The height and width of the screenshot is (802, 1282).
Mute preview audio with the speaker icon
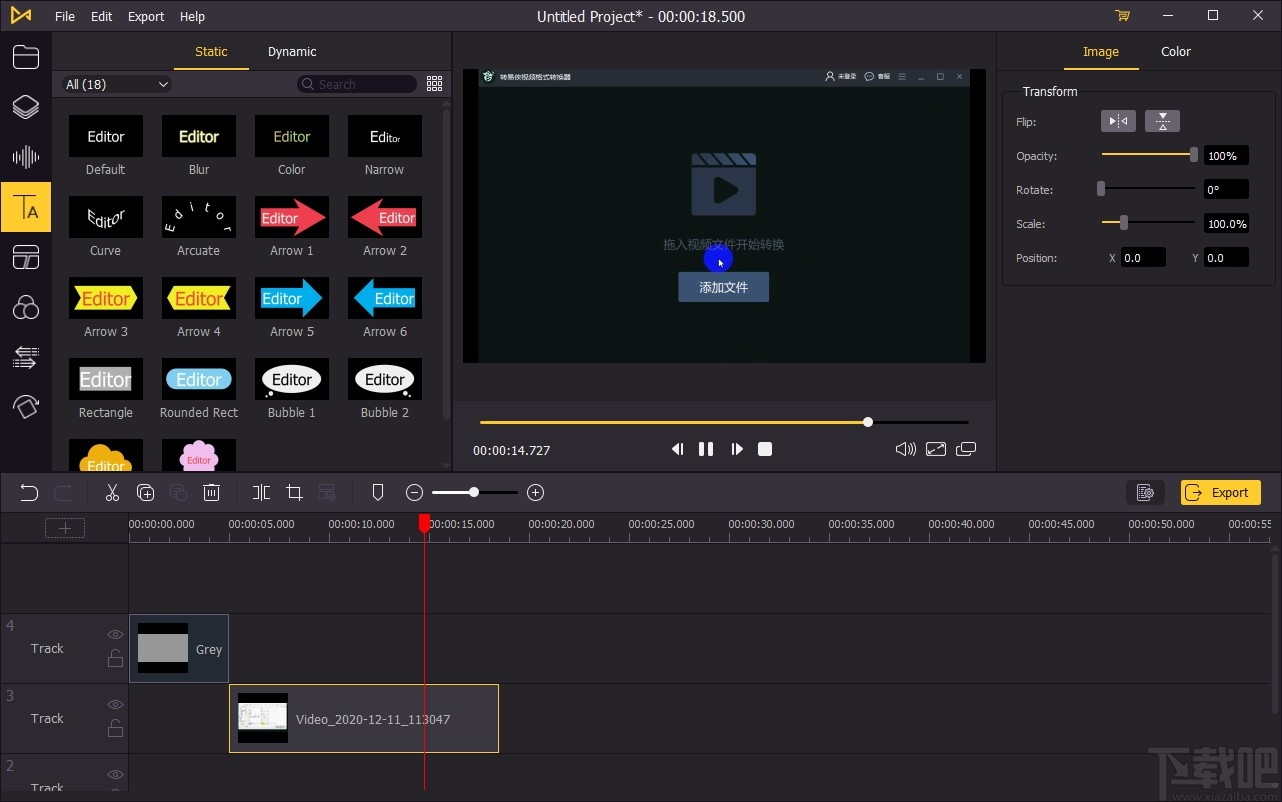click(904, 449)
